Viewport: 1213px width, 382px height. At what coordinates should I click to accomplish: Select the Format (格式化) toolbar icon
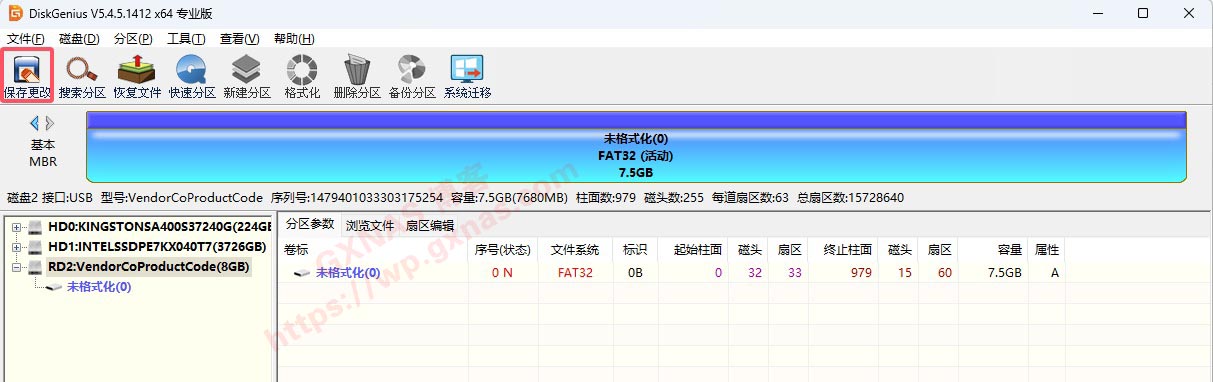click(x=302, y=77)
